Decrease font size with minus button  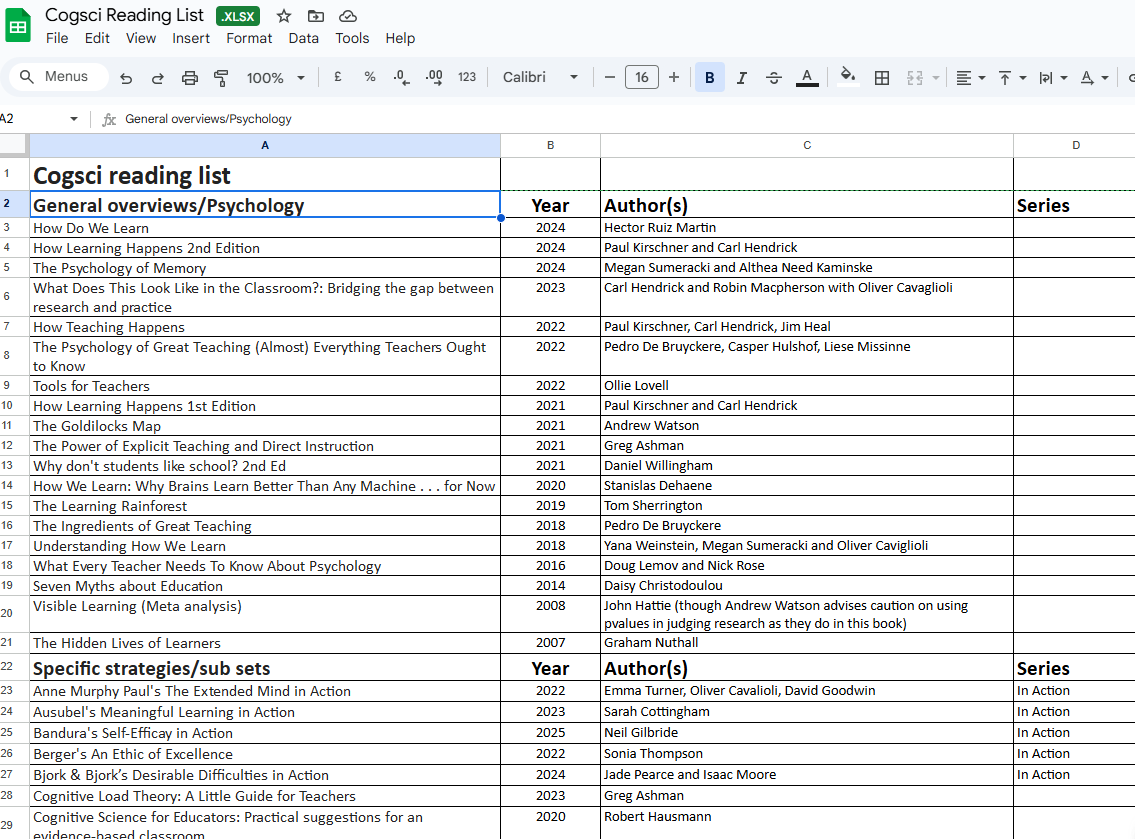609,77
